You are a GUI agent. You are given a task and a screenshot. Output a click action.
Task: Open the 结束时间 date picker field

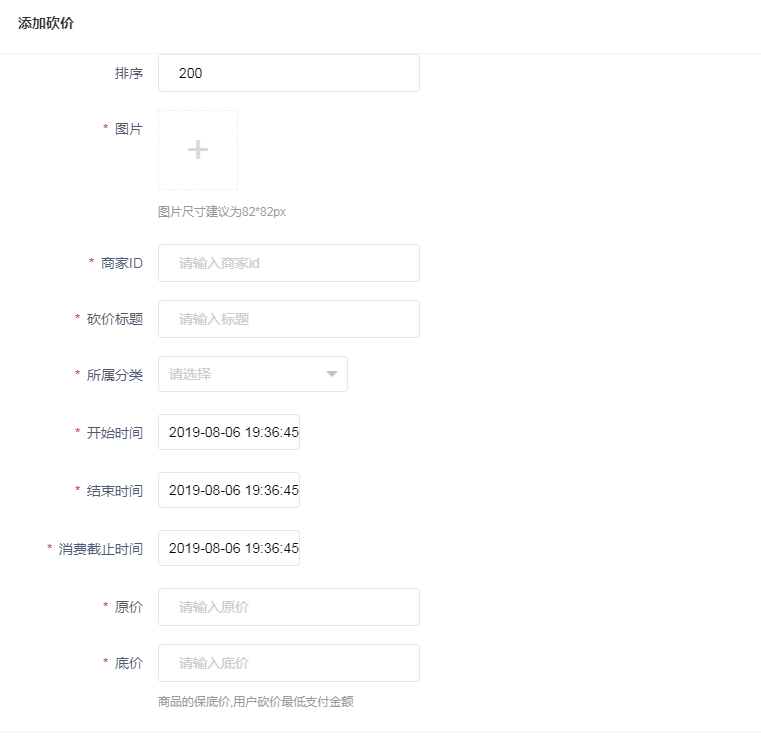[x=229, y=491]
